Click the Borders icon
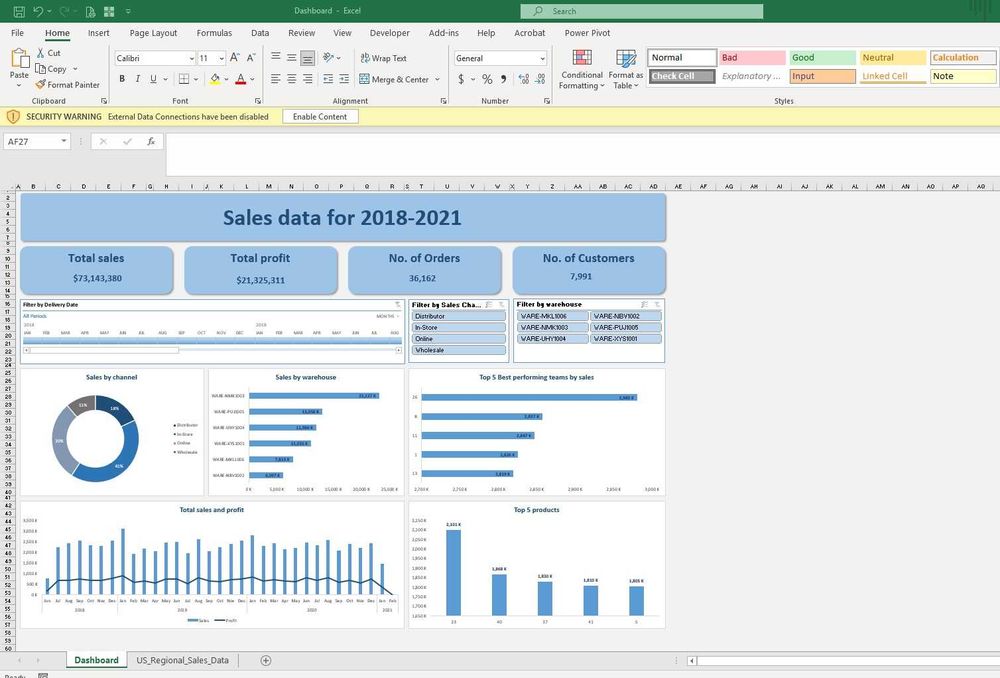 [x=184, y=79]
